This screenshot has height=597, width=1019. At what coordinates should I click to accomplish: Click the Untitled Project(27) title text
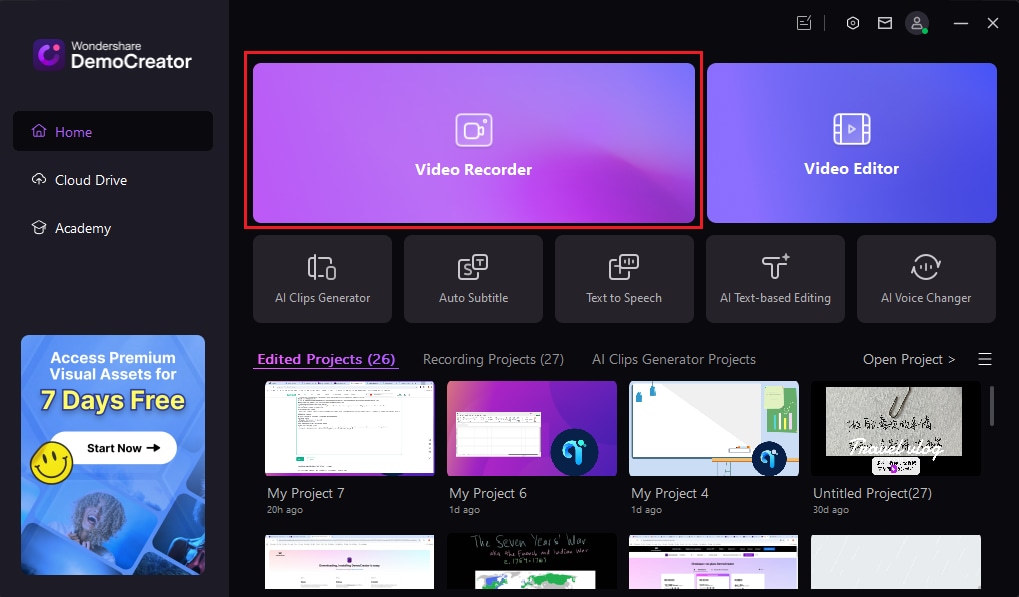872,493
